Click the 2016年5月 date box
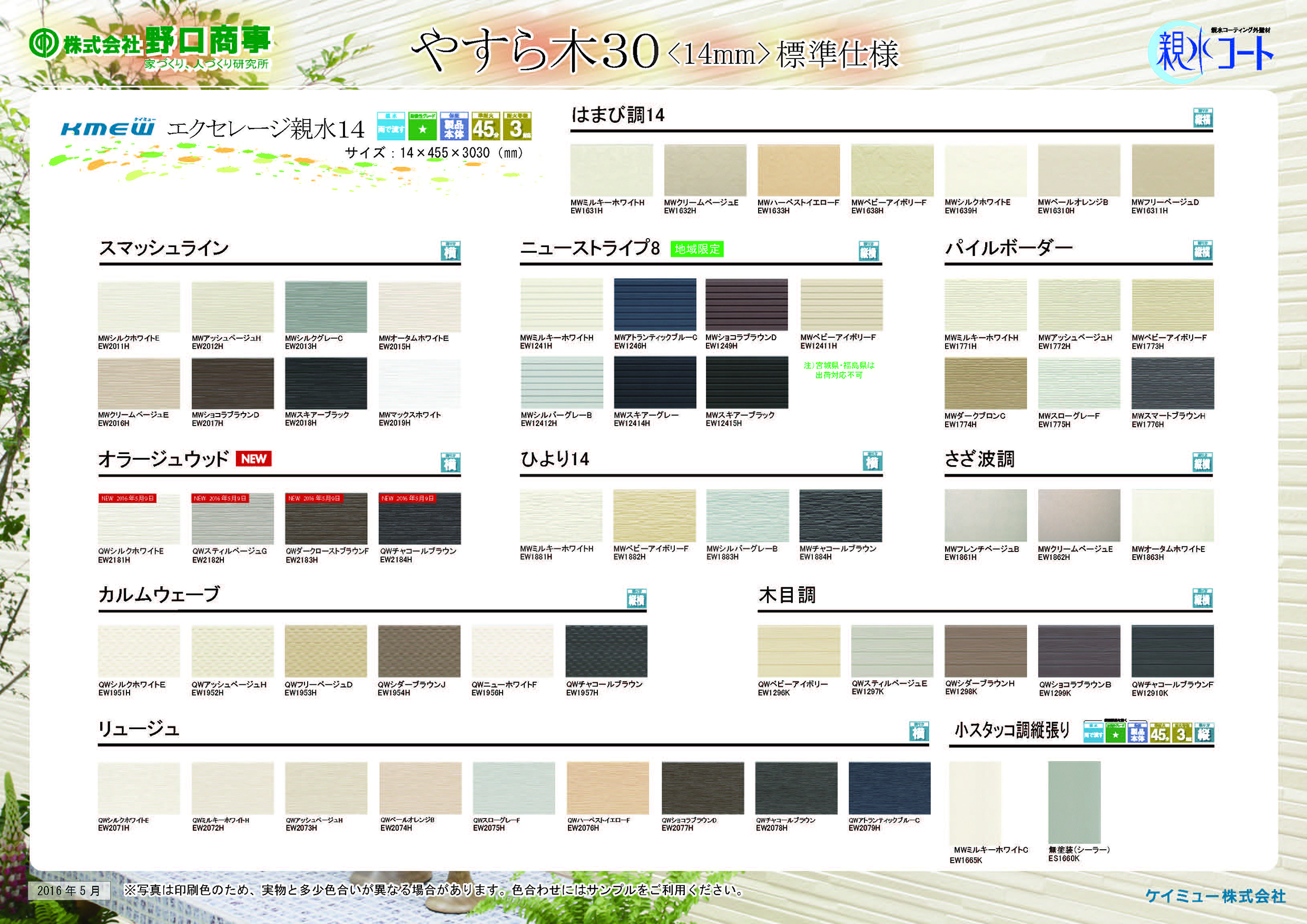The height and width of the screenshot is (924, 1307). (69, 891)
